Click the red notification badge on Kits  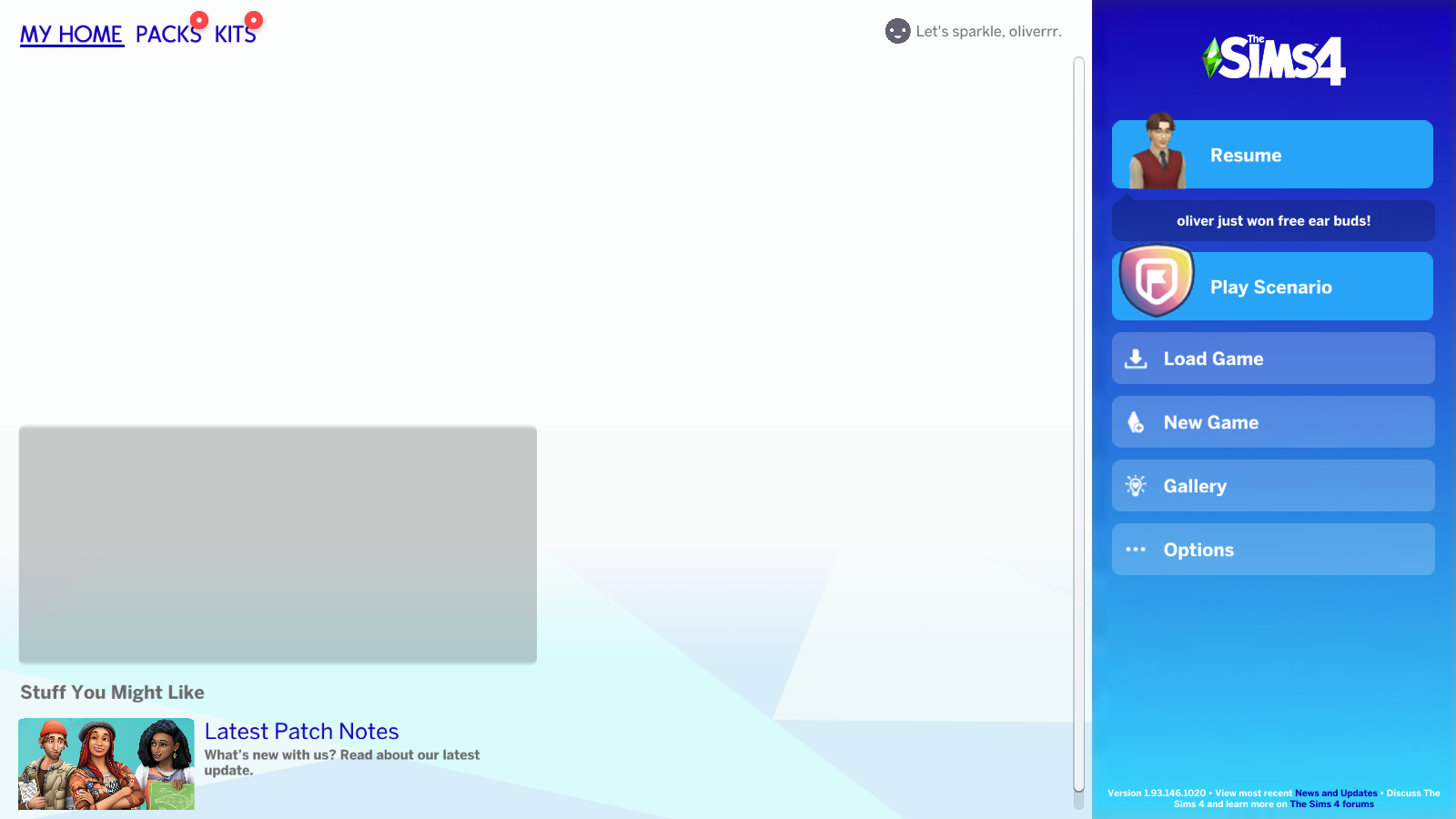coord(254,20)
